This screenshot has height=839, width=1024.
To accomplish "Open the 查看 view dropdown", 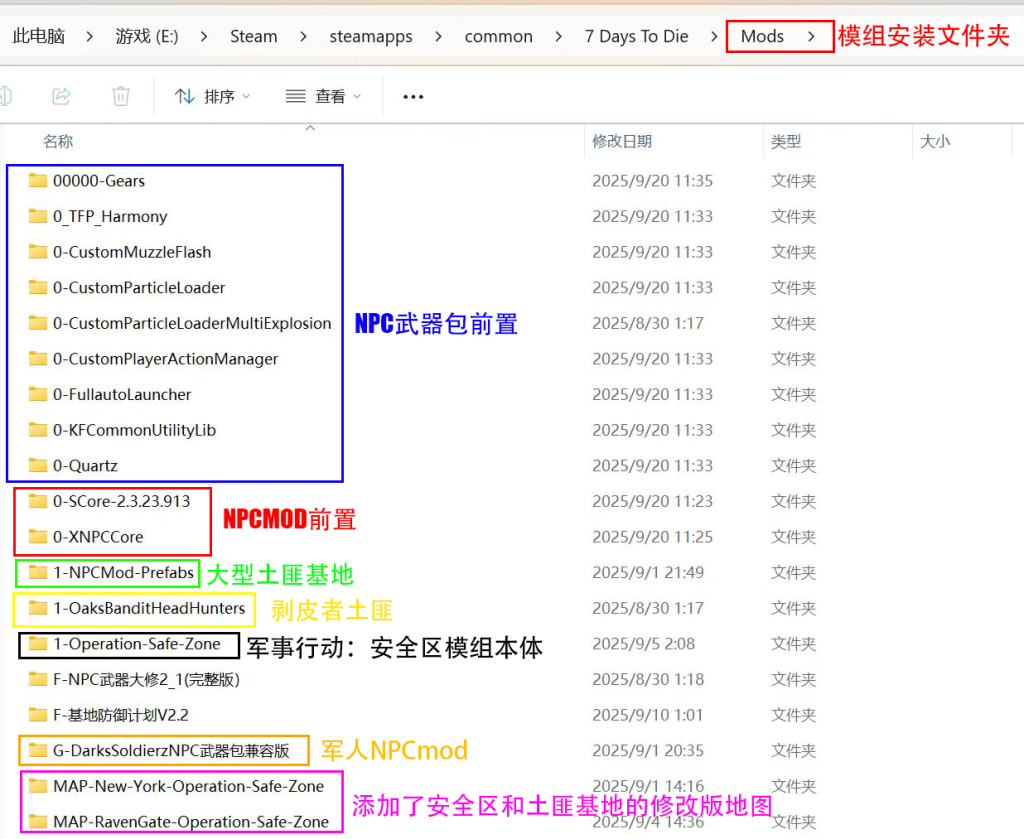I will pos(323,97).
